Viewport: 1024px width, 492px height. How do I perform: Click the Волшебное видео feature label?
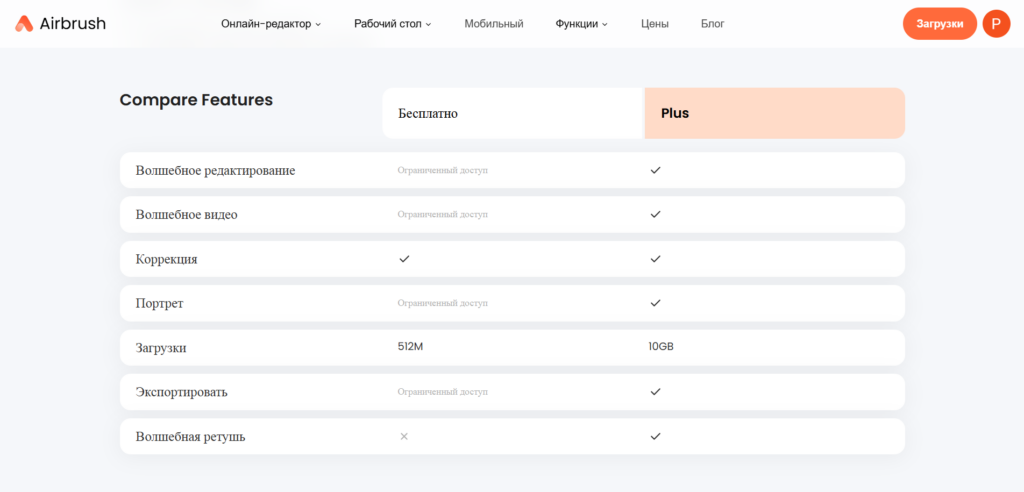[187, 215]
